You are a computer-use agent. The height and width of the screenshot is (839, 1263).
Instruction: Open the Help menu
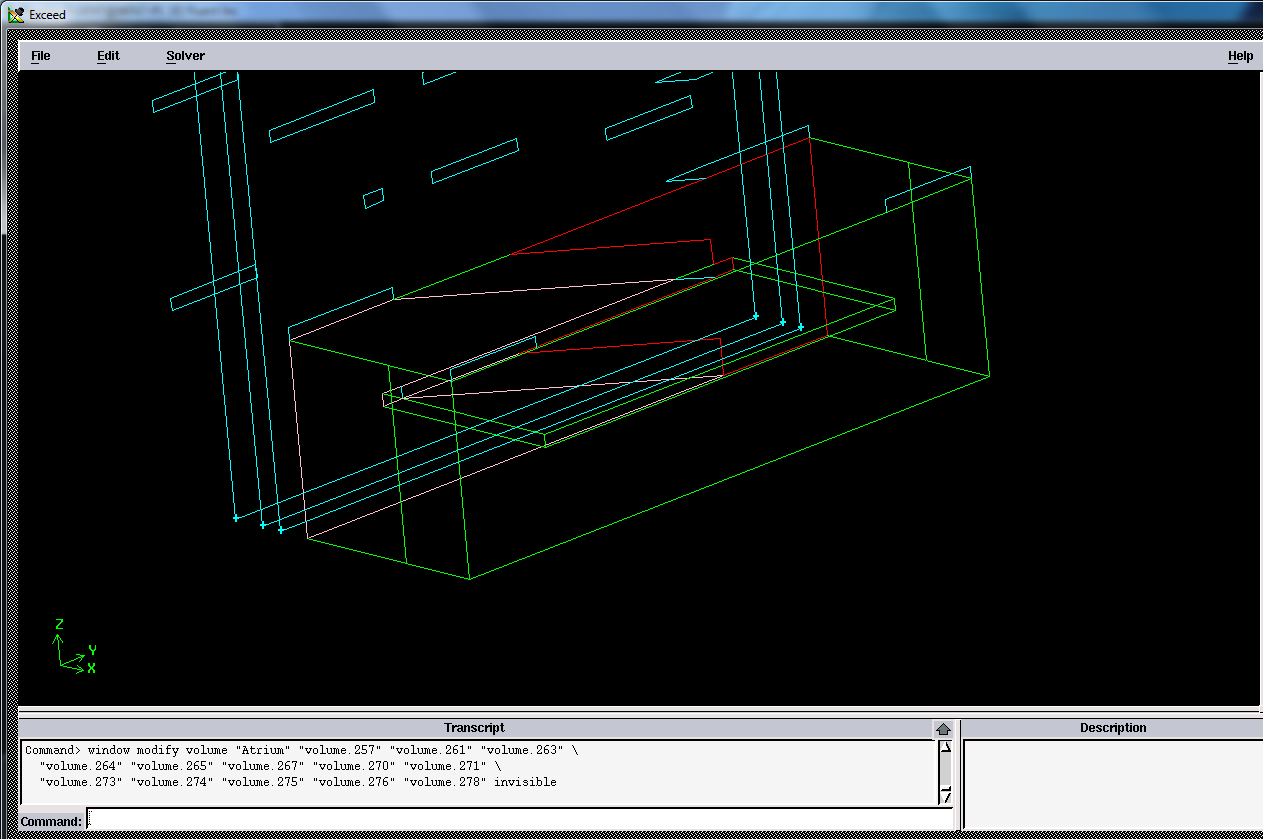click(x=1240, y=56)
